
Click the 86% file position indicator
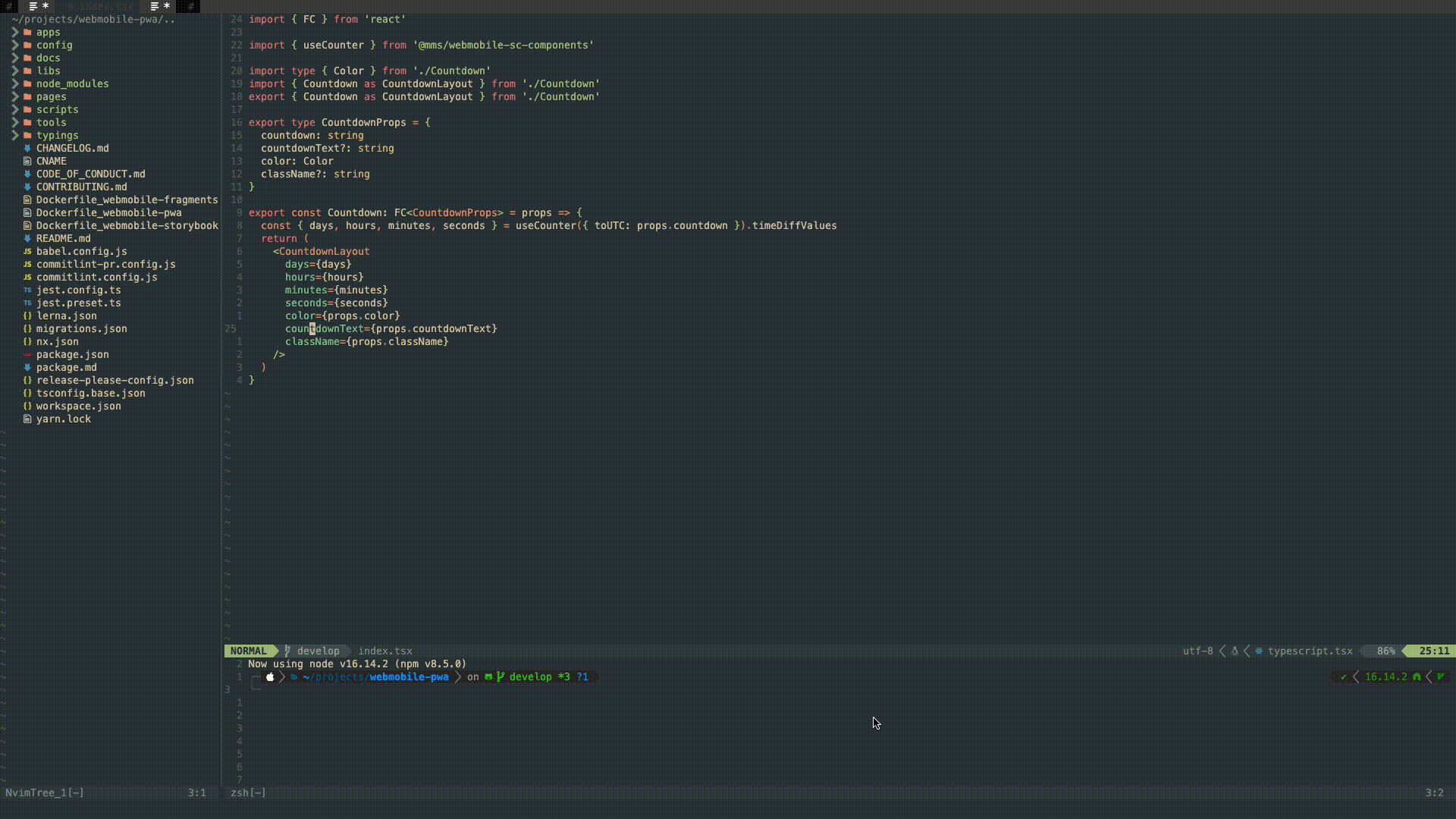coord(1385,651)
